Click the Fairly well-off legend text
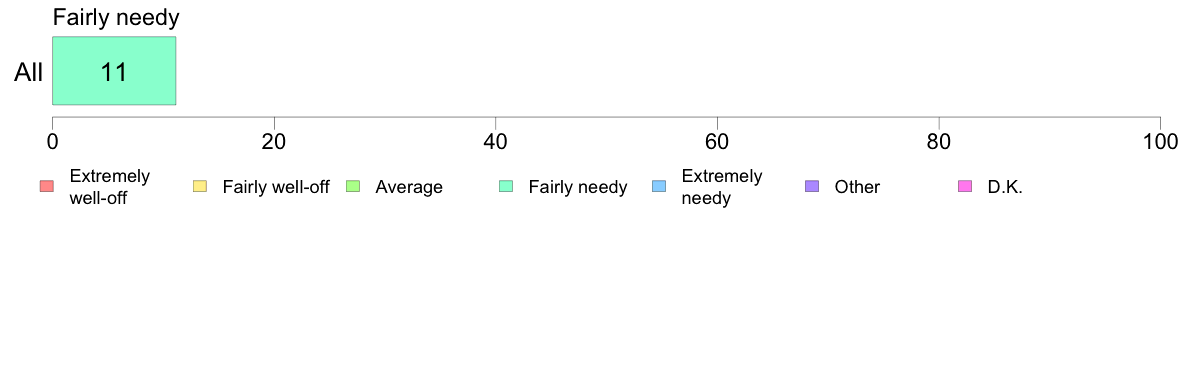The image size is (1188, 368). [x=276, y=187]
